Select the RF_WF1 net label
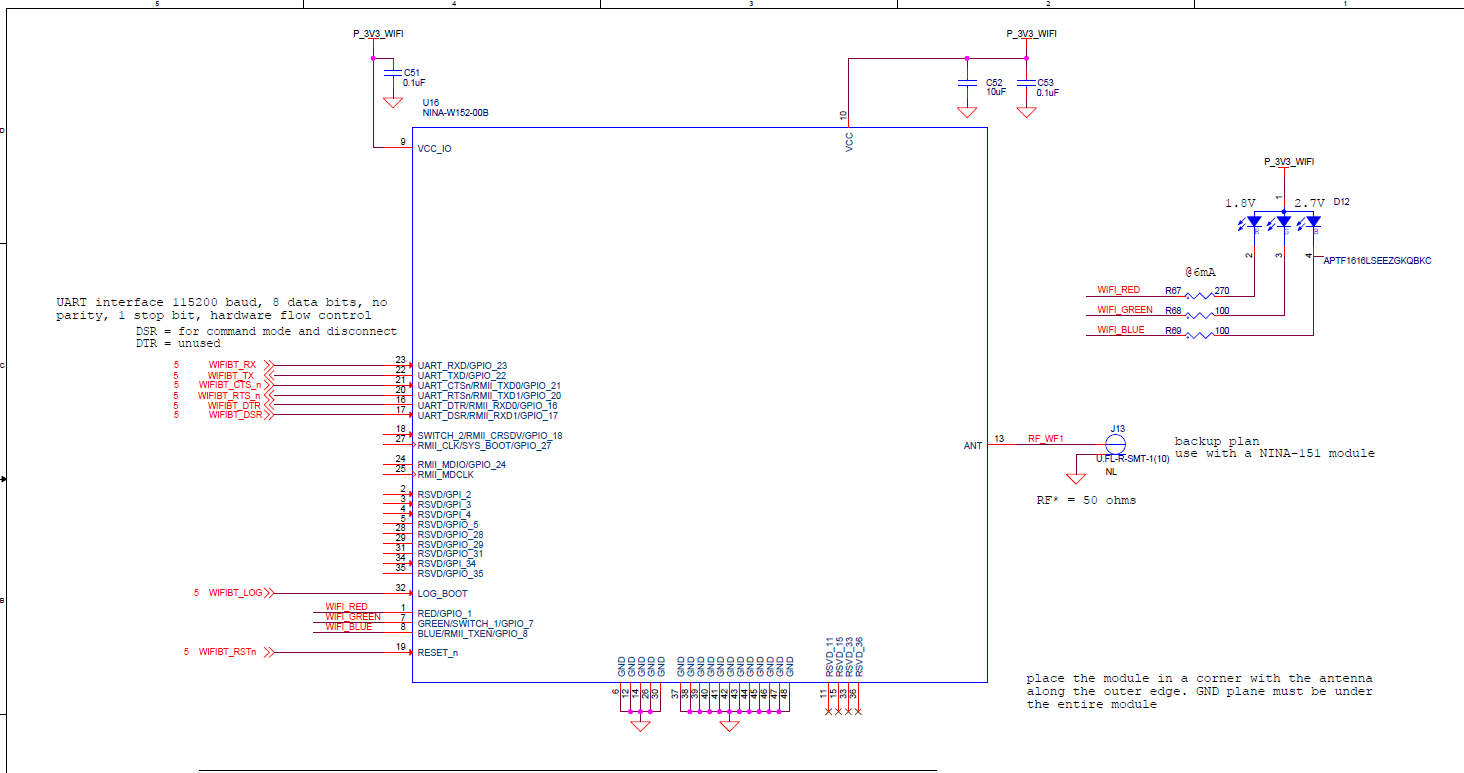 point(1047,438)
